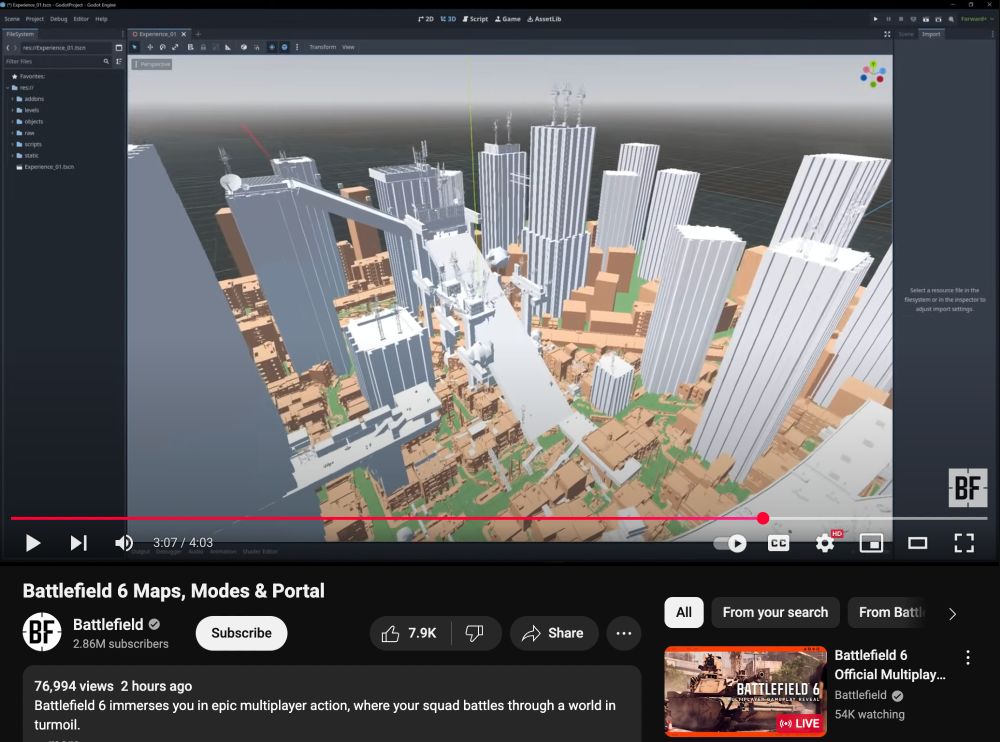Play the YouTube video
1000x742 pixels.
point(33,543)
